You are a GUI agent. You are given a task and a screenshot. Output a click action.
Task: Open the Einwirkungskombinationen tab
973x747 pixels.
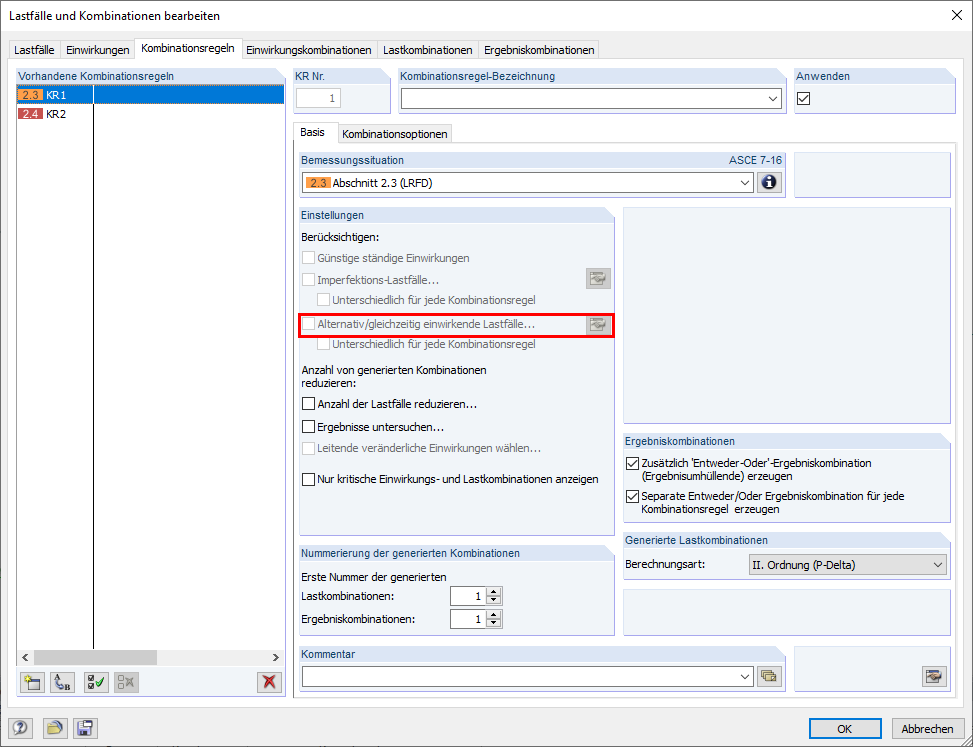pyautogui.click(x=309, y=50)
